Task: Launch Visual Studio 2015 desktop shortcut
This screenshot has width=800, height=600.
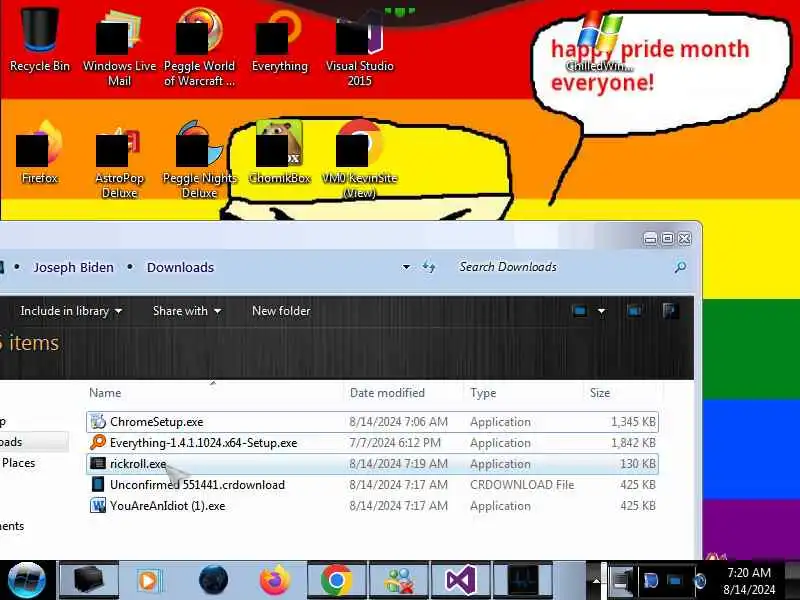Action: click(x=360, y=47)
